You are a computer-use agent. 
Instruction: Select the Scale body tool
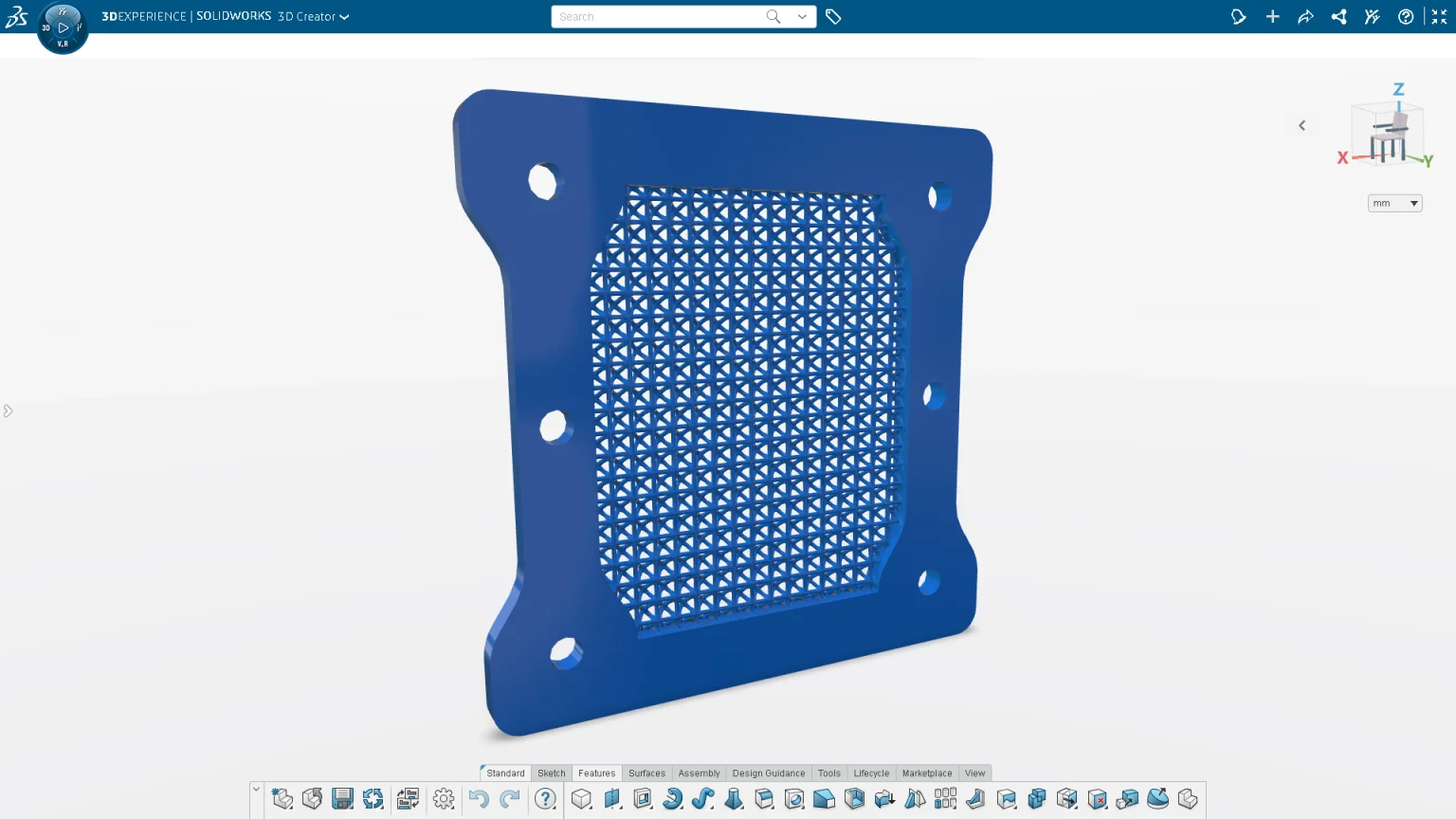click(x=1128, y=799)
